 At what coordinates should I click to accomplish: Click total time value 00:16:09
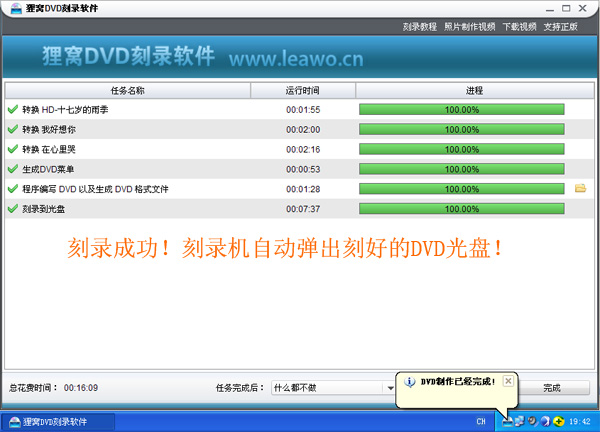(81, 388)
